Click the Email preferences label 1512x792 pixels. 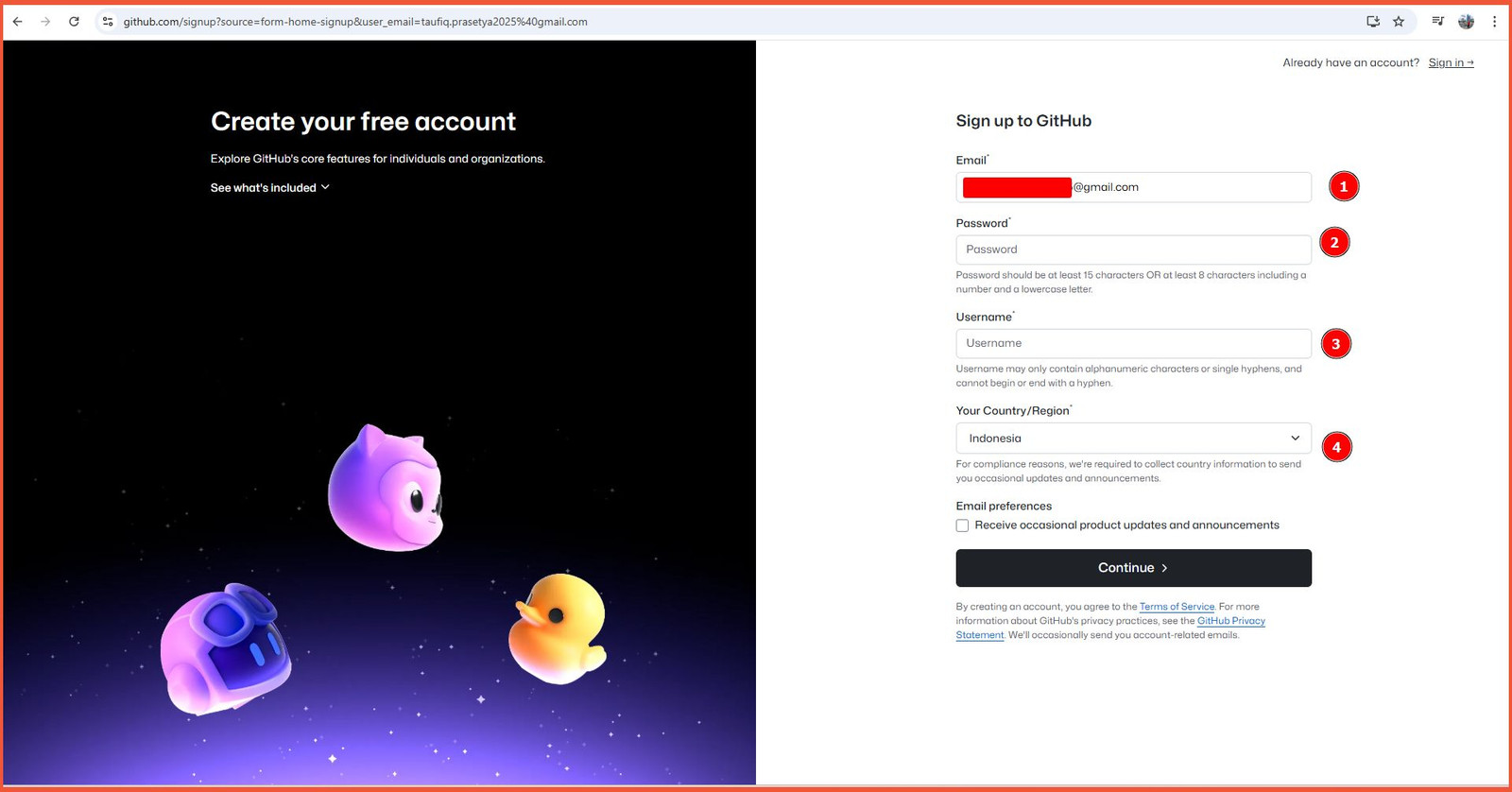pyautogui.click(x=1004, y=506)
